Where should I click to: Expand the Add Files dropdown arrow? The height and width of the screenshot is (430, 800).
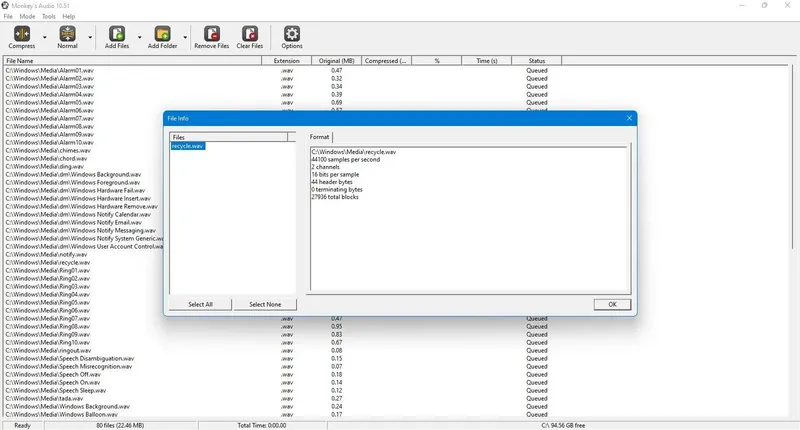coord(139,37)
